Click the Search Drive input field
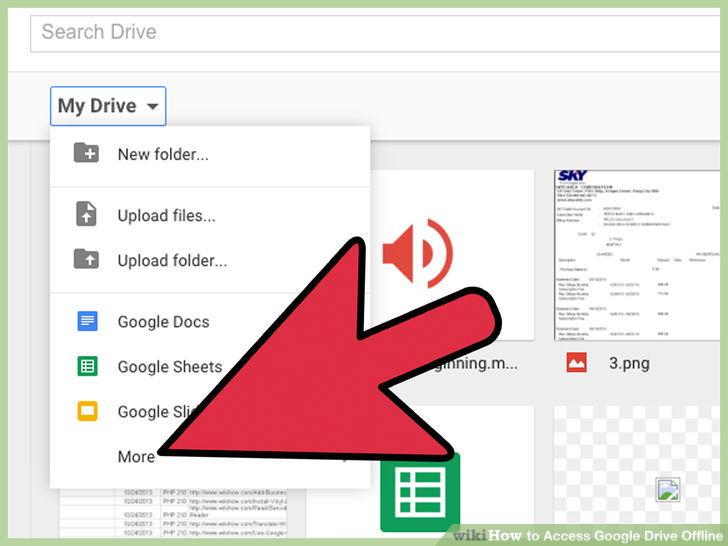Image resolution: width=728 pixels, height=546 pixels. [375, 33]
